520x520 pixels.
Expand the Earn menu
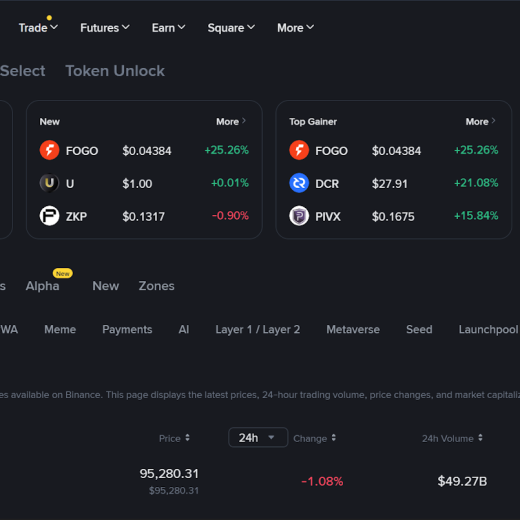click(168, 28)
